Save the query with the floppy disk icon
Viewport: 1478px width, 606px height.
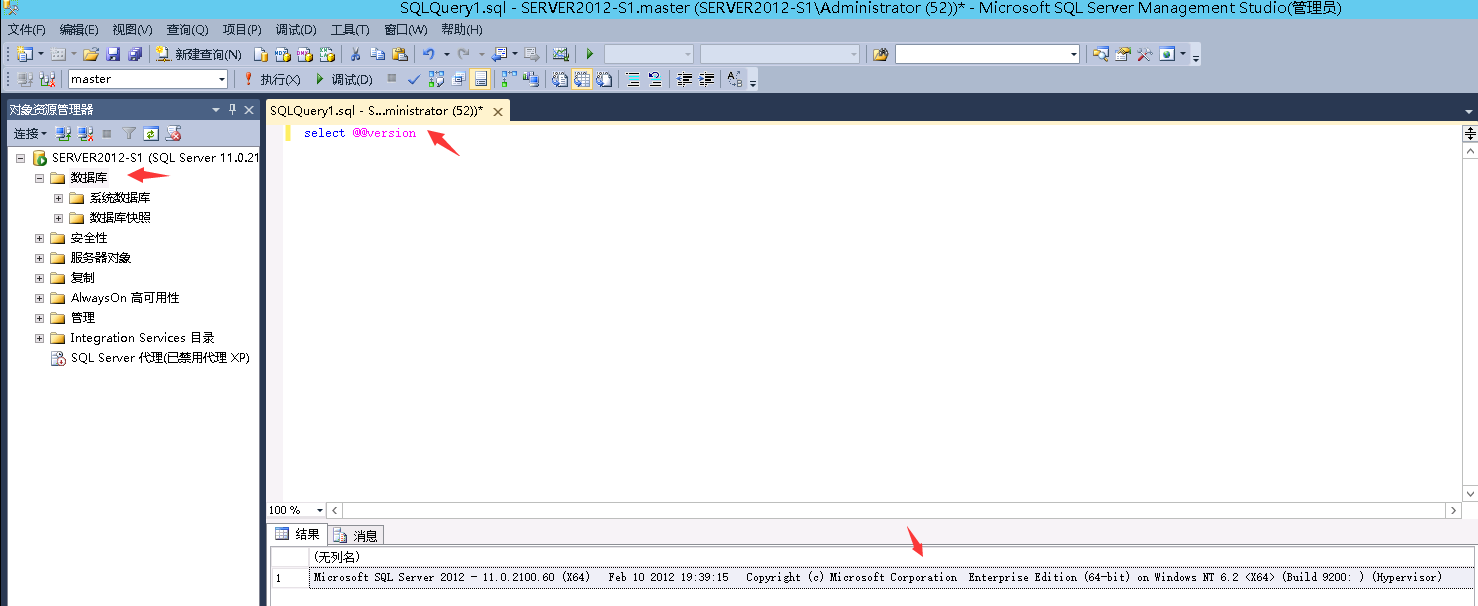[113, 54]
